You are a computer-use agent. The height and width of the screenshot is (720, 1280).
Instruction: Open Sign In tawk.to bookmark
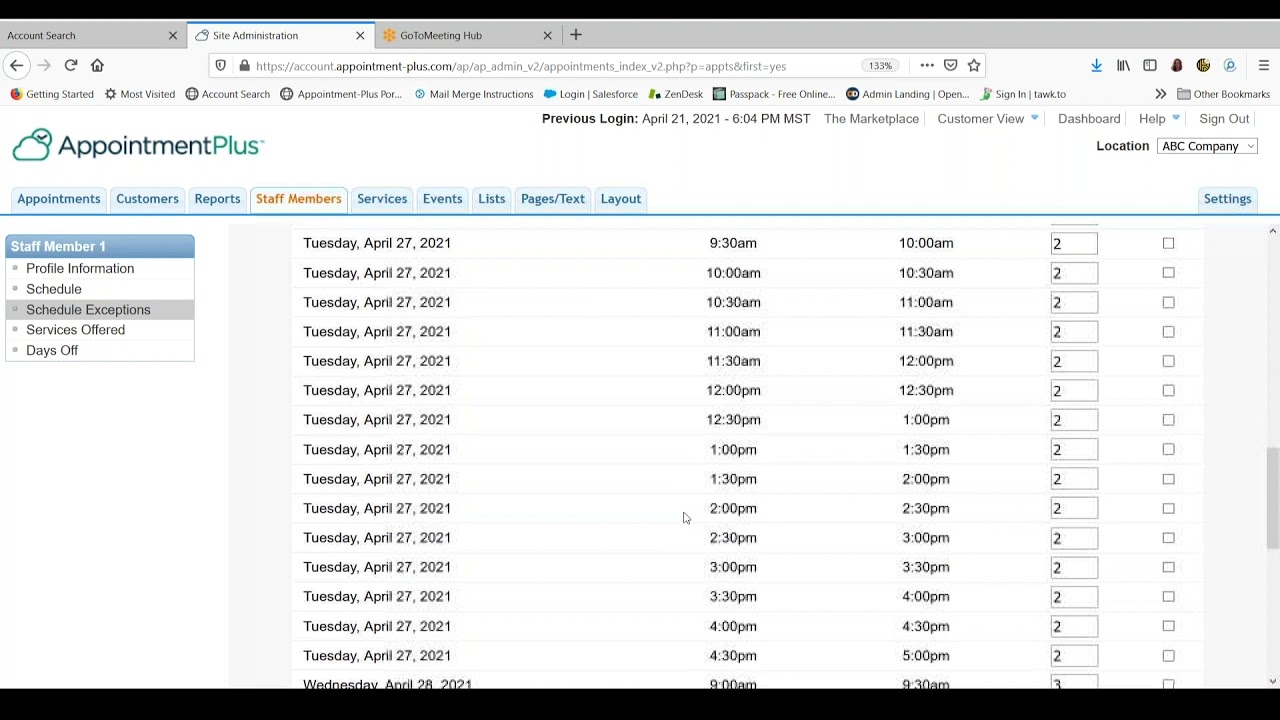coord(1023,94)
